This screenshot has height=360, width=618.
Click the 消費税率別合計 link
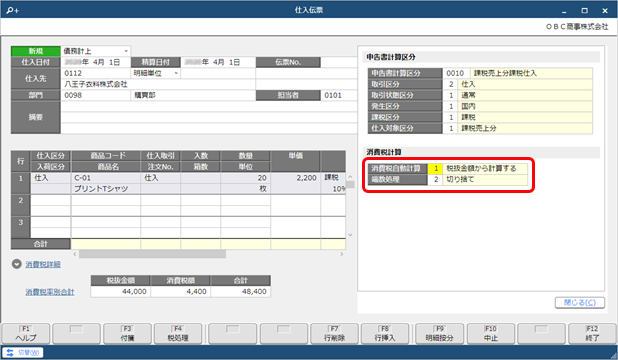[x=50, y=292]
